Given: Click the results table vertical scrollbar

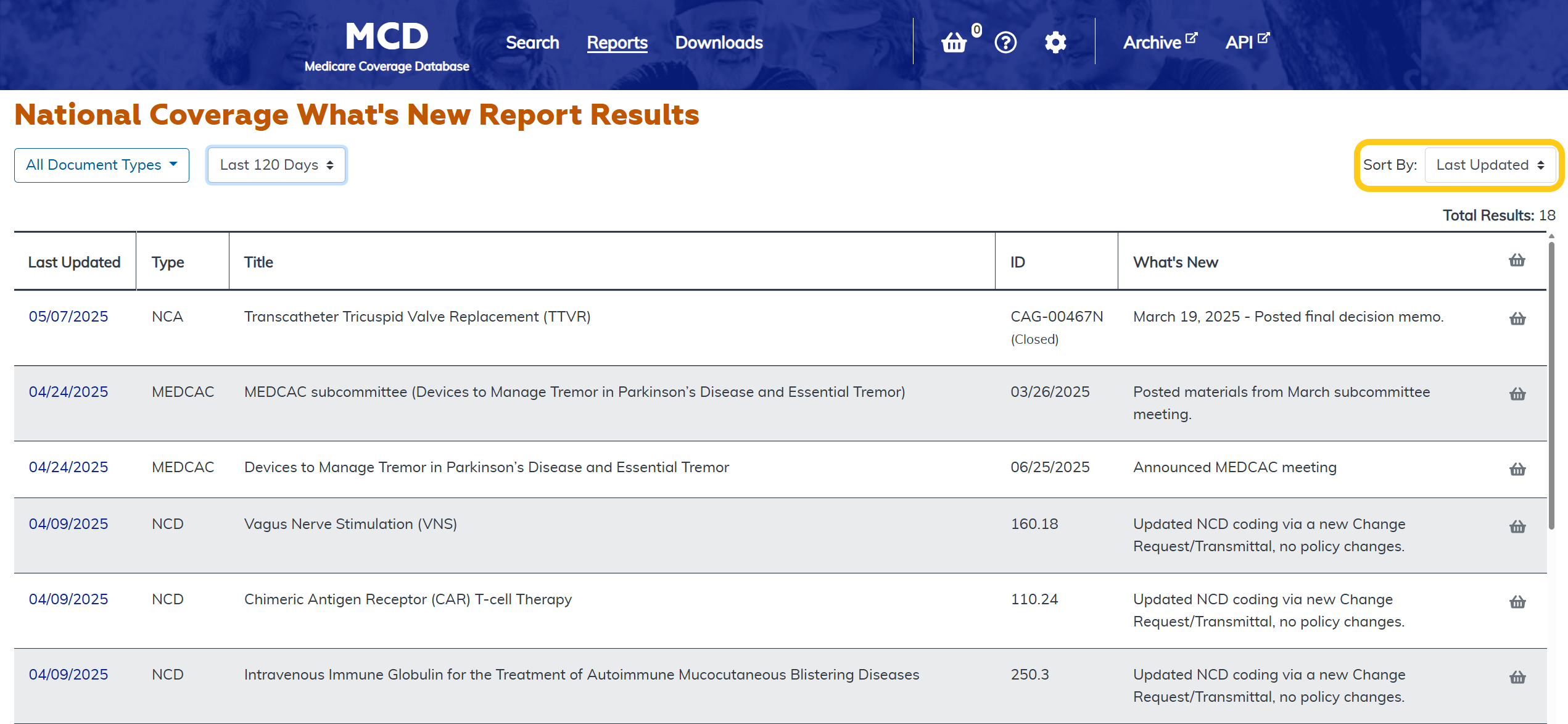Looking at the screenshot, I should click(x=1551, y=386).
